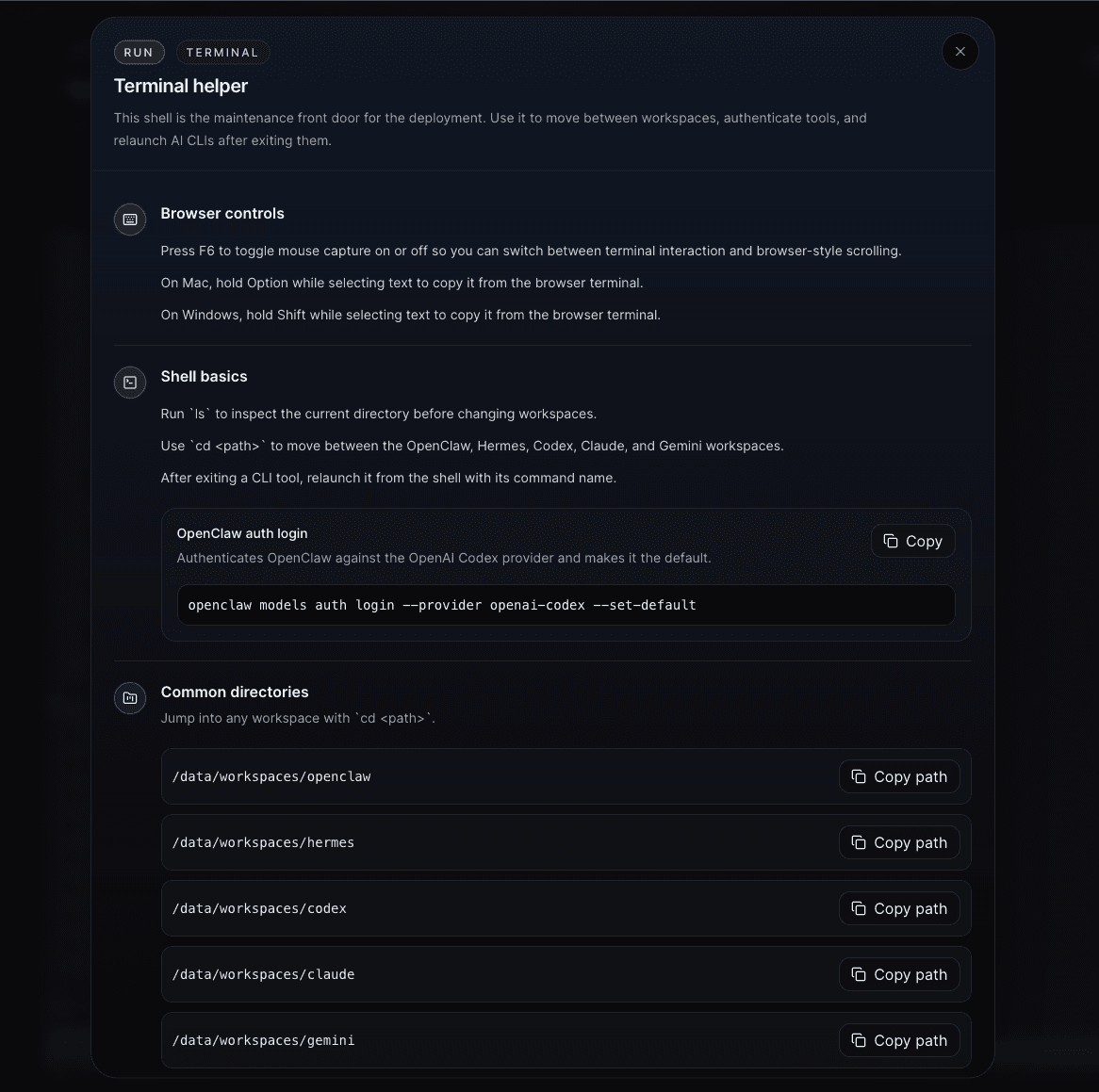Image resolution: width=1099 pixels, height=1092 pixels.
Task: Copy path for /data/workspaces/gemini
Action: click(x=898, y=1039)
